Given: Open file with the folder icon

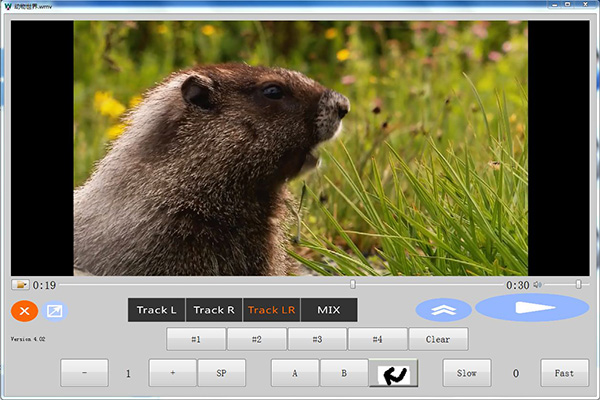Looking at the screenshot, I should tap(20, 285).
